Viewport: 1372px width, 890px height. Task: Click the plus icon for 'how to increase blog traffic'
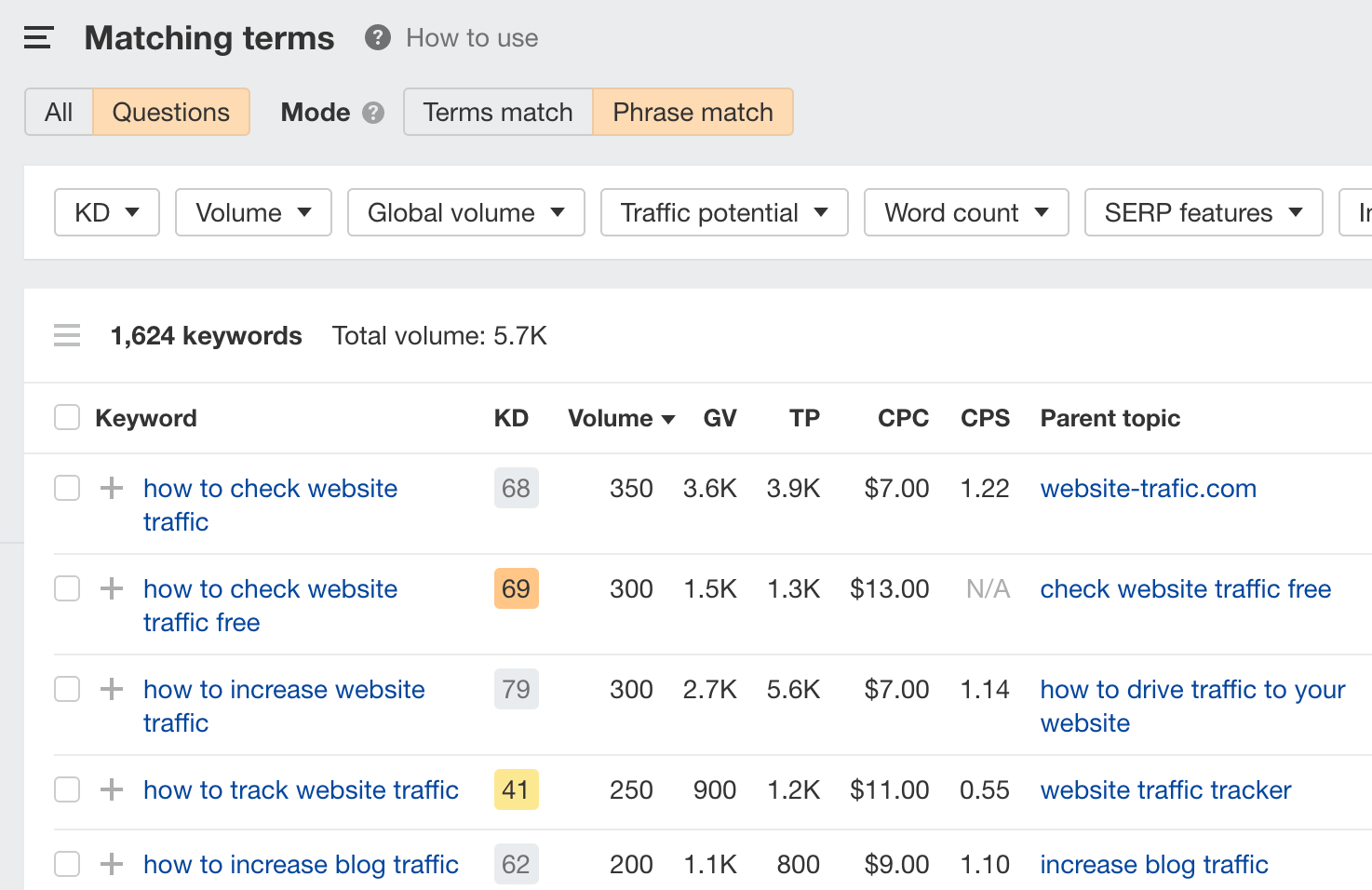pos(111,864)
